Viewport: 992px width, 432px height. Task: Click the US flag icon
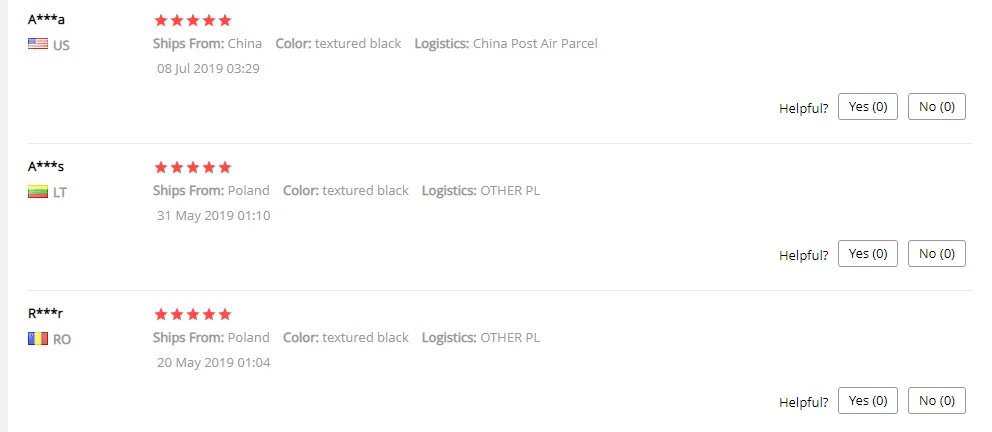(38, 44)
